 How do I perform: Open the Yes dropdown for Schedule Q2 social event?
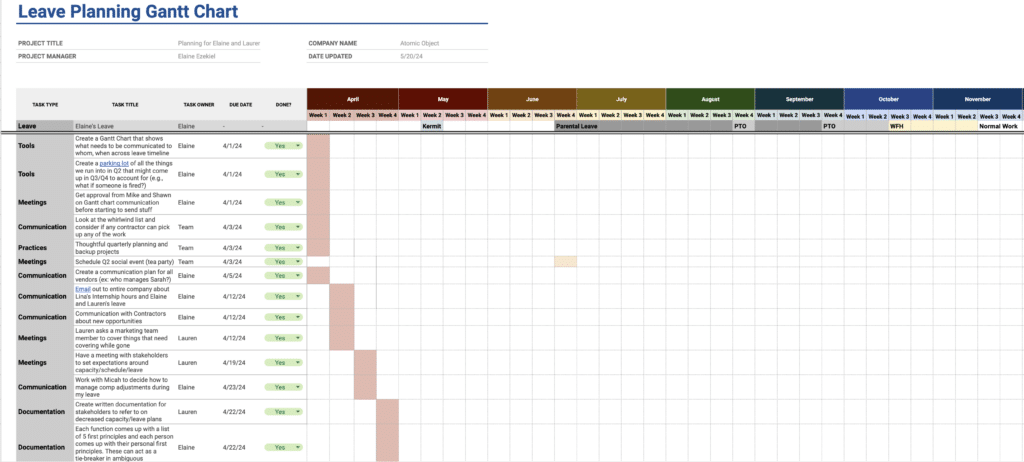click(297, 261)
